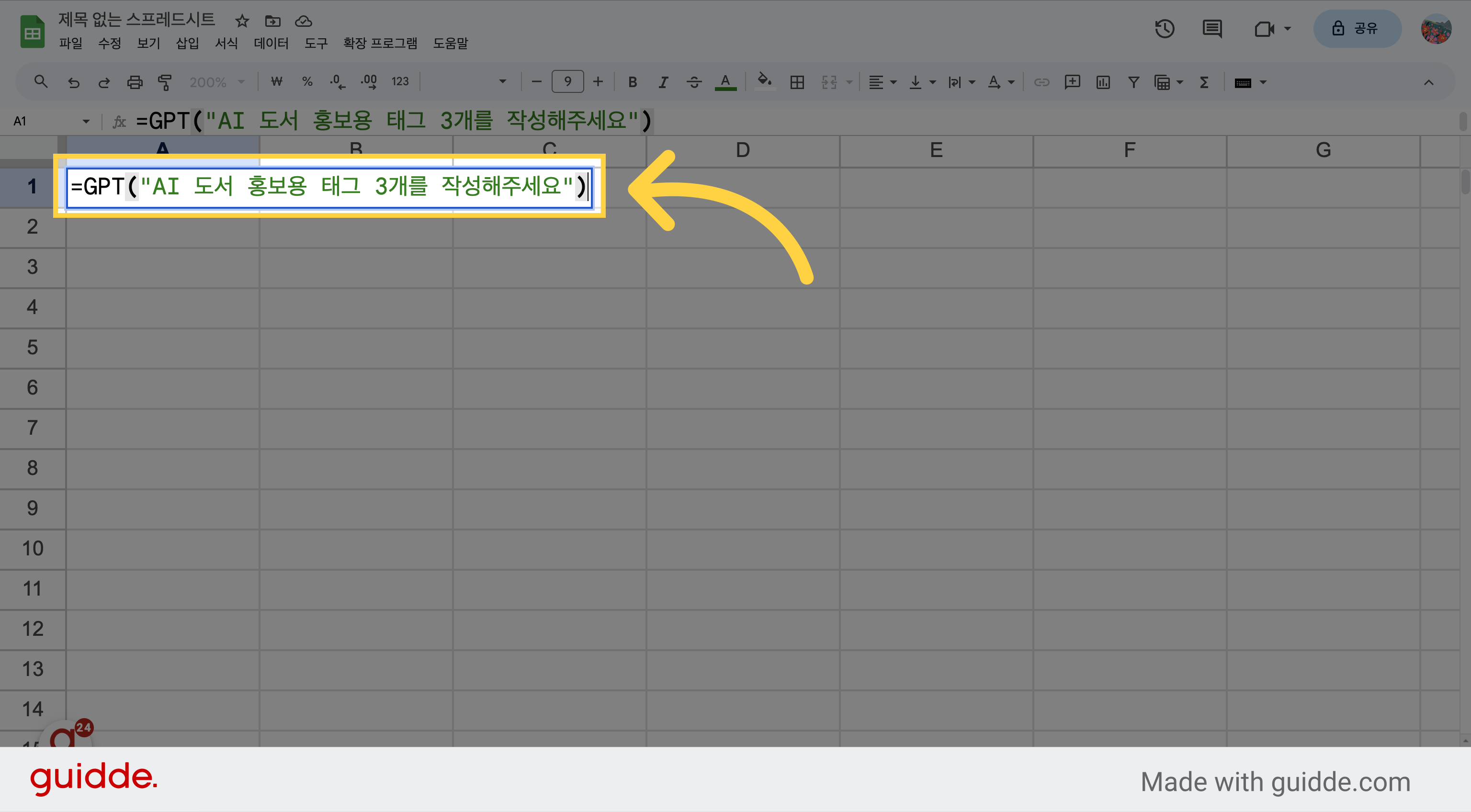The image size is (1471, 812).
Task: Click the search menus magnifier icon
Action: point(41,82)
